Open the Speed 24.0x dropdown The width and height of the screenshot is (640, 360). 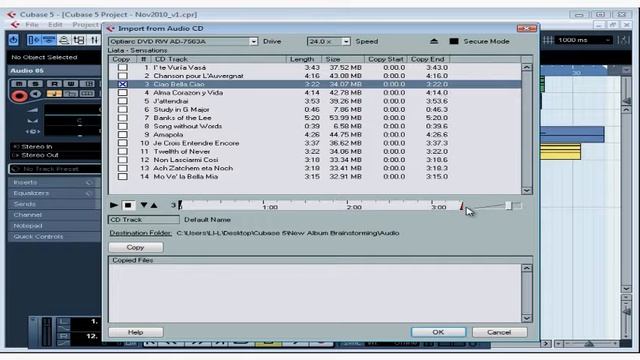346,42
